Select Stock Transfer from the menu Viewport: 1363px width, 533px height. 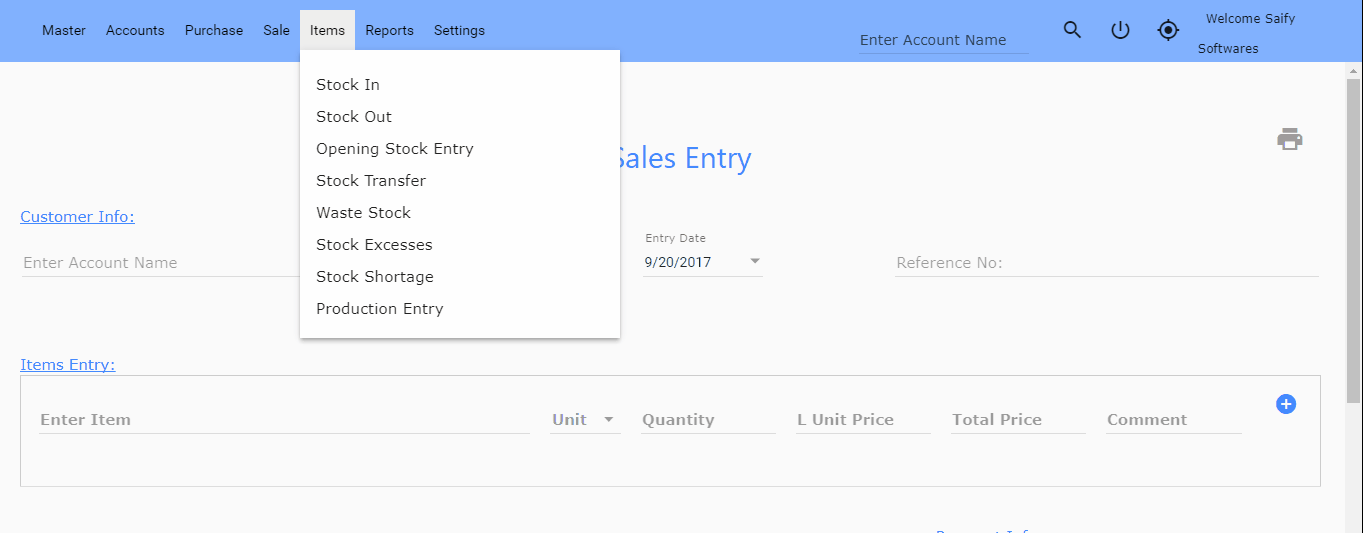click(x=371, y=181)
